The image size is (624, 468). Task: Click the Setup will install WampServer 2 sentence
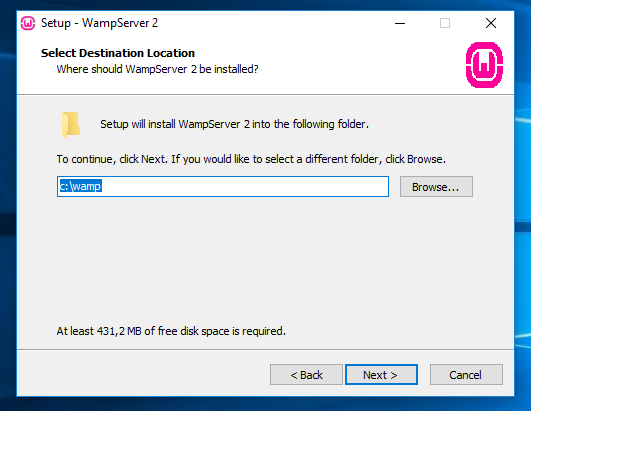pyautogui.click(x=234, y=124)
